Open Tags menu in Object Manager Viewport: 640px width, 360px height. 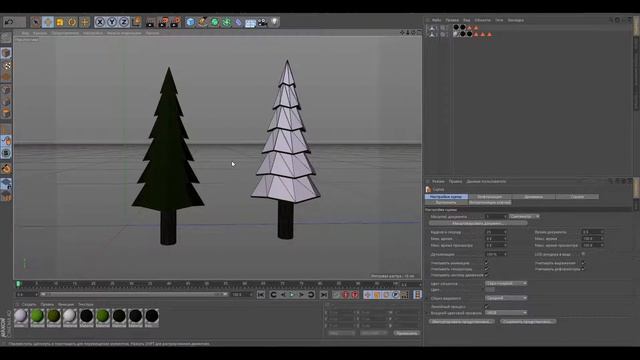click(499, 20)
